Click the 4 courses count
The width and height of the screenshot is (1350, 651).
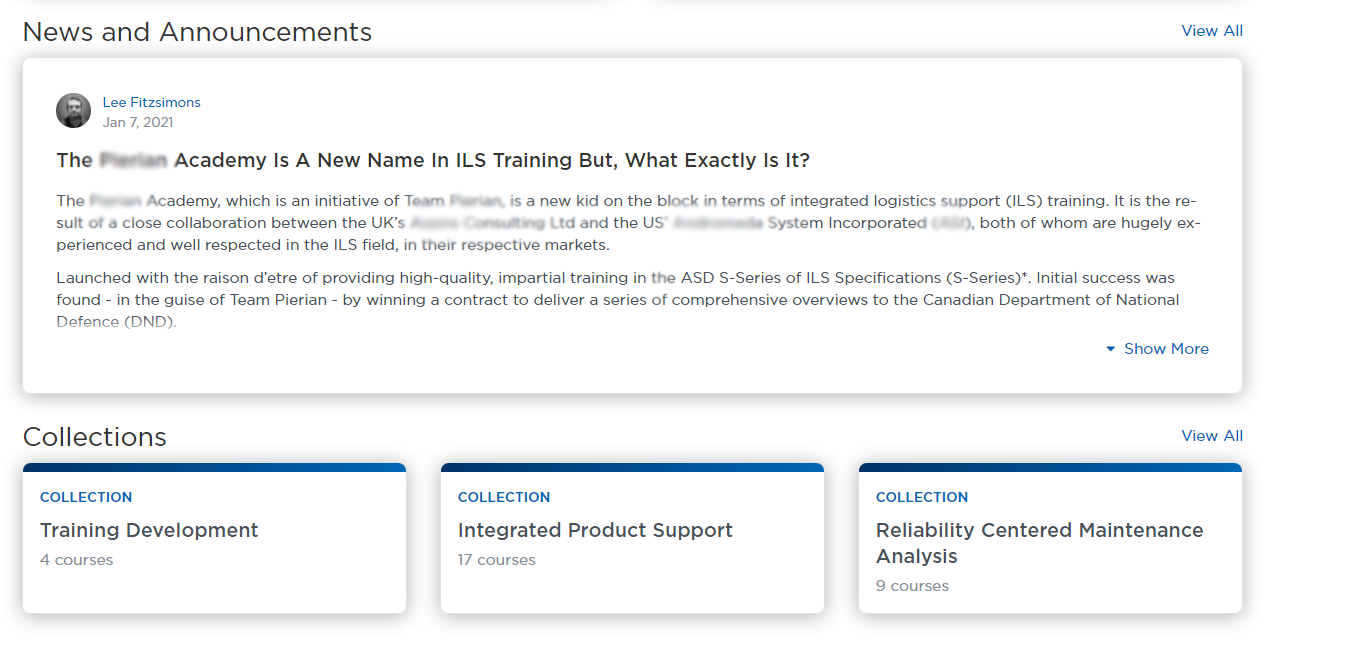[x=76, y=560]
